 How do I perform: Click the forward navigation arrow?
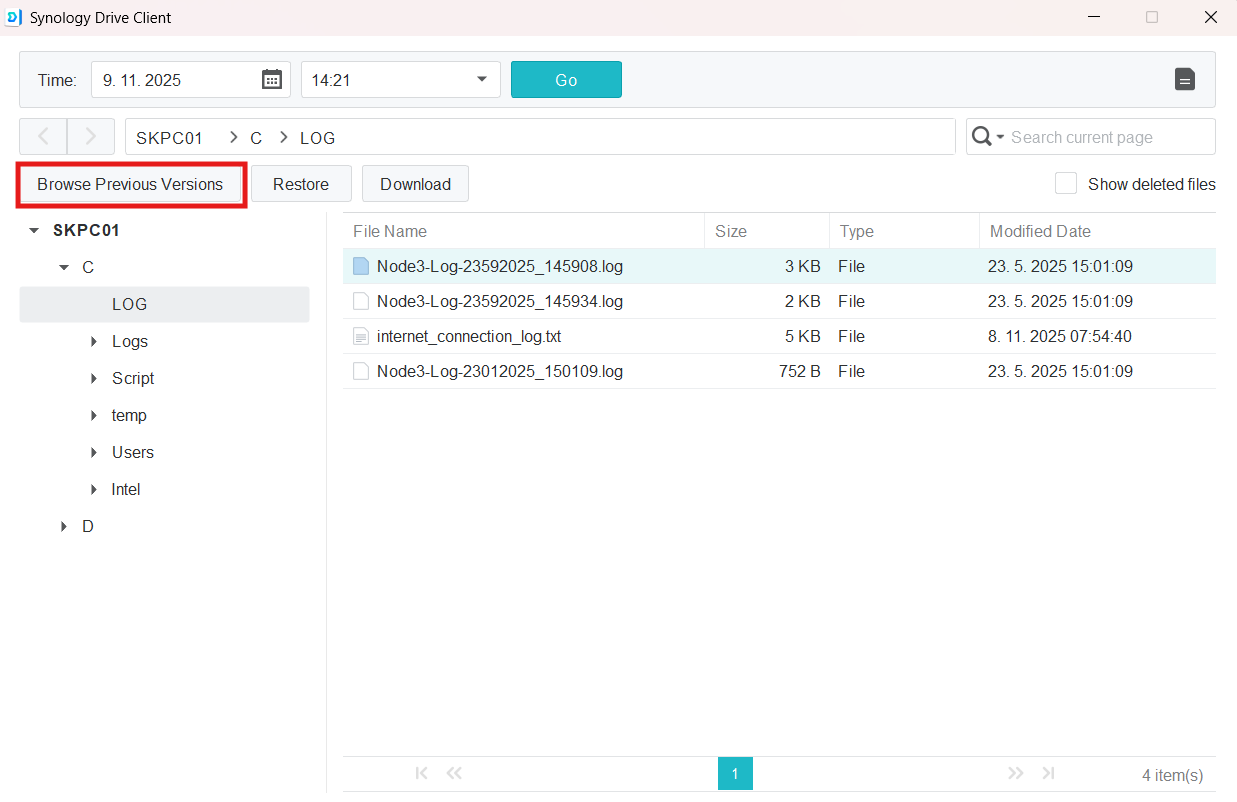(90, 137)
